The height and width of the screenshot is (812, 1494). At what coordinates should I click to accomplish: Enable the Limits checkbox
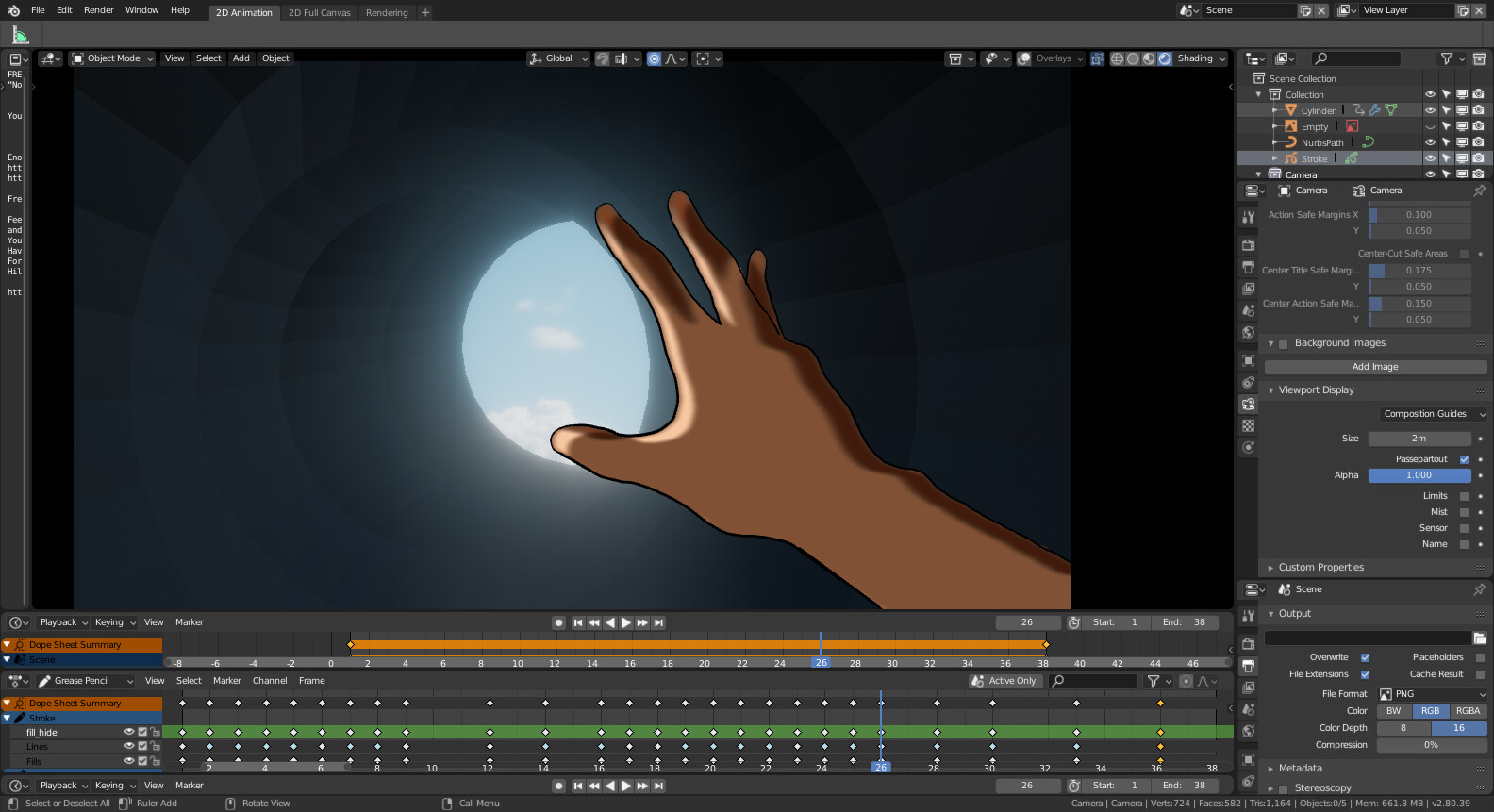(x=1464, y=496)
